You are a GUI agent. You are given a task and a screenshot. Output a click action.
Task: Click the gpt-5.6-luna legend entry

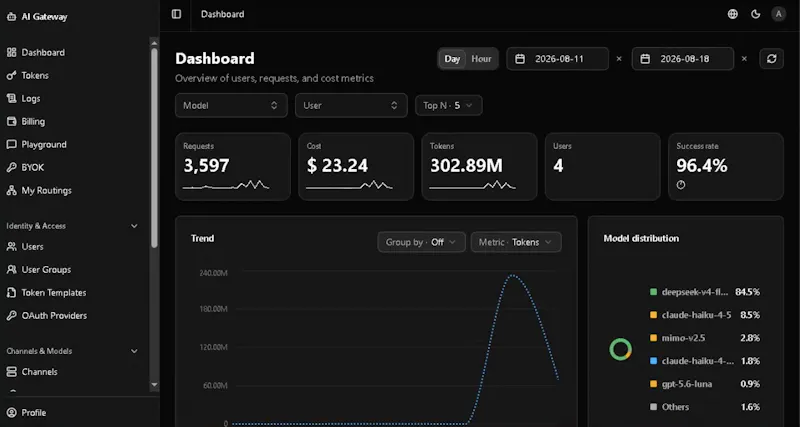[x=687, y=384]
